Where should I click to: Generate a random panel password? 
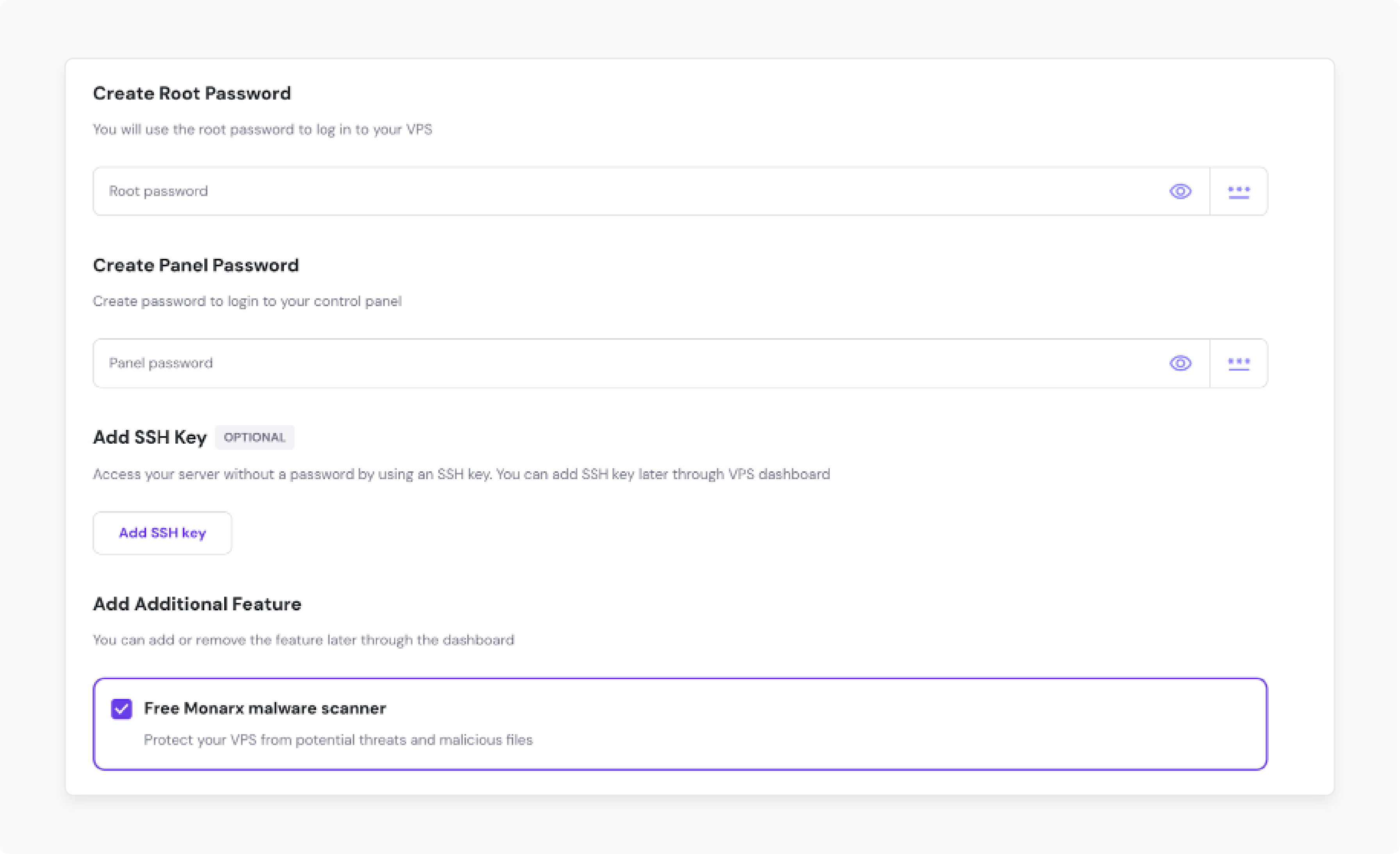(1239, 364)
